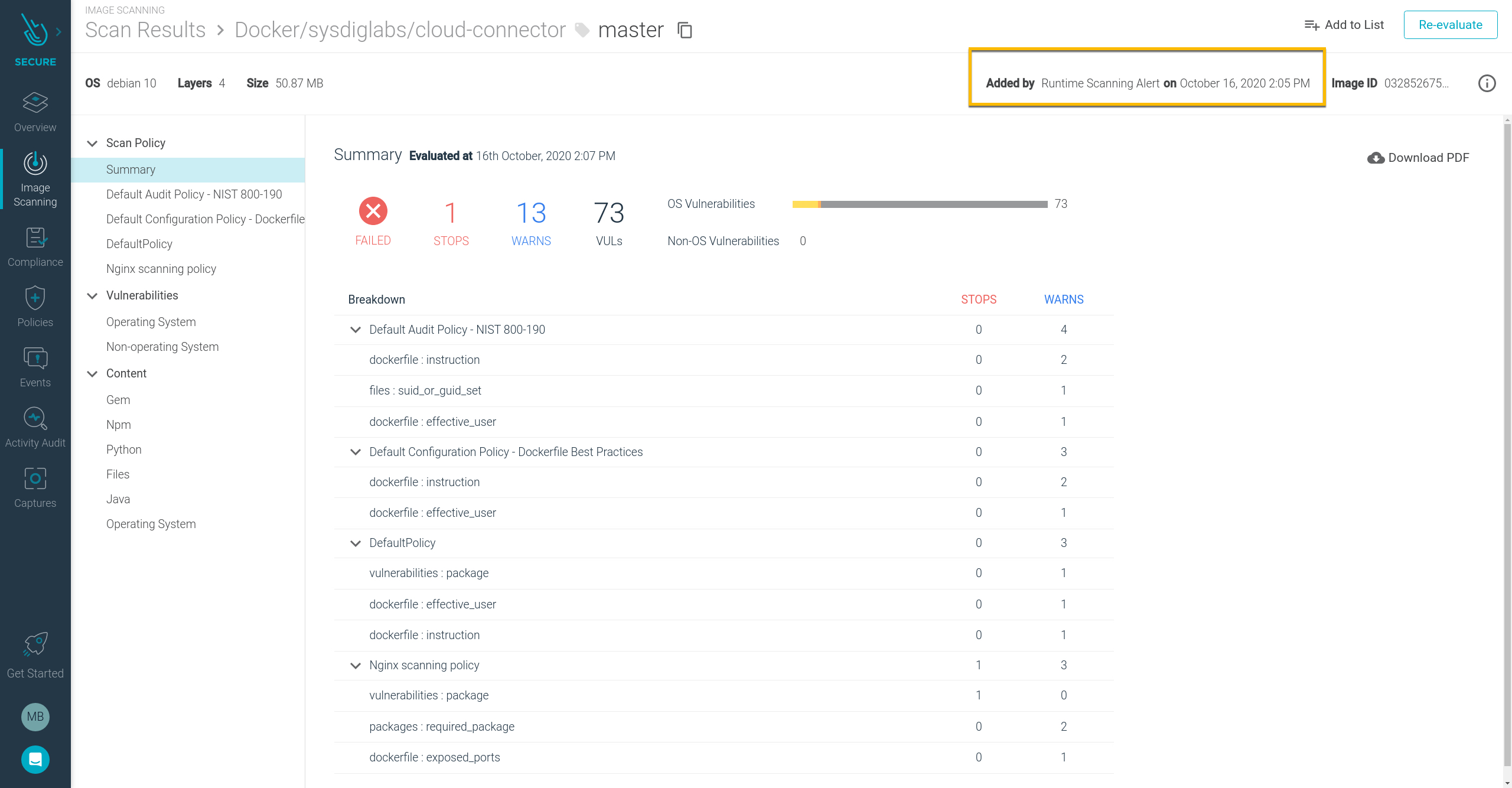Collapse the DefaultPolicy breakdown row
The width and height of the screenshot is (1512, 788).
click(356, 543)
